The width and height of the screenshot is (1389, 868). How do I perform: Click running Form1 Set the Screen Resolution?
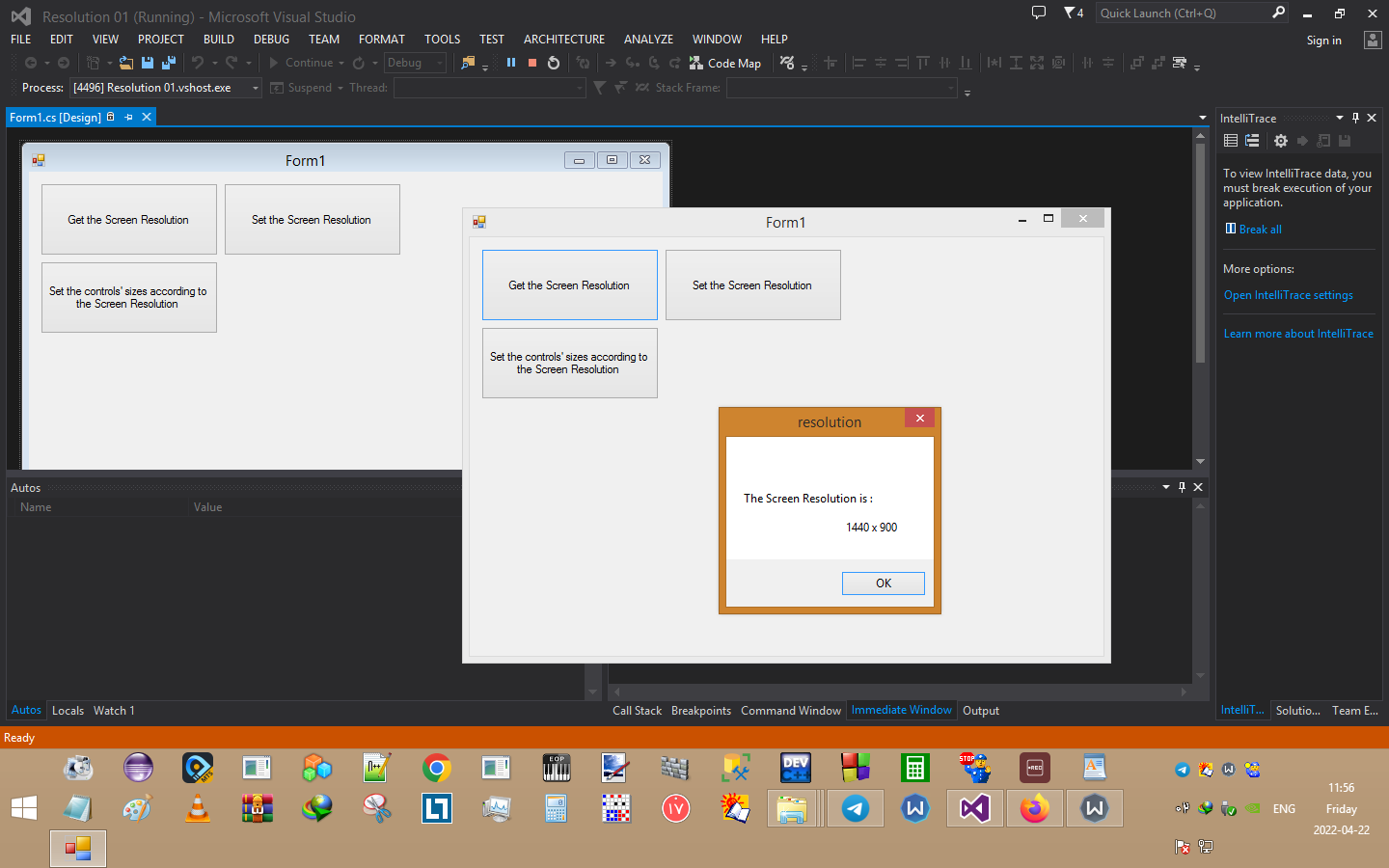pyautogui.click(x=753, y=285)
